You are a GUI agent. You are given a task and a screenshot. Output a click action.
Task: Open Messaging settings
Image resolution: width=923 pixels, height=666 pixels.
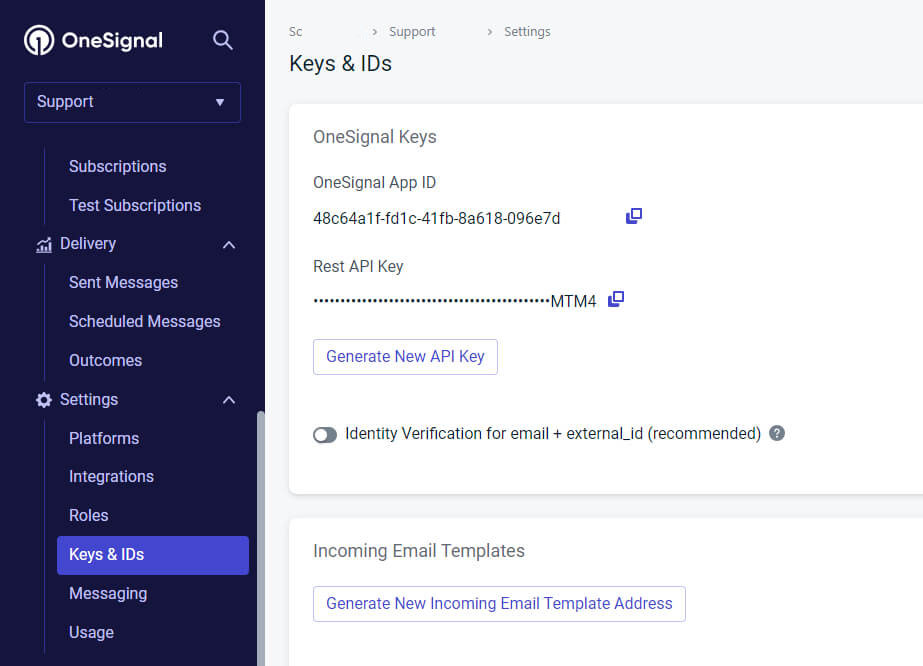point(108,594)
